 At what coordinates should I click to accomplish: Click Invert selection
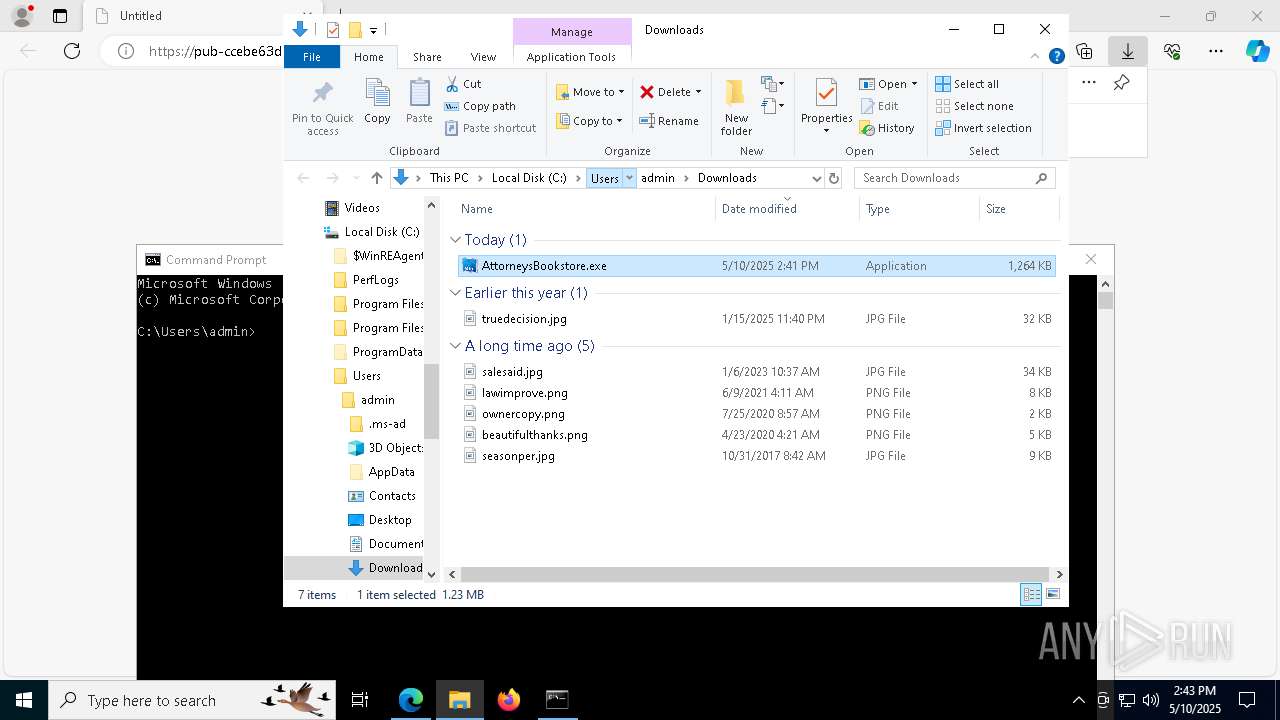(984, 128)
